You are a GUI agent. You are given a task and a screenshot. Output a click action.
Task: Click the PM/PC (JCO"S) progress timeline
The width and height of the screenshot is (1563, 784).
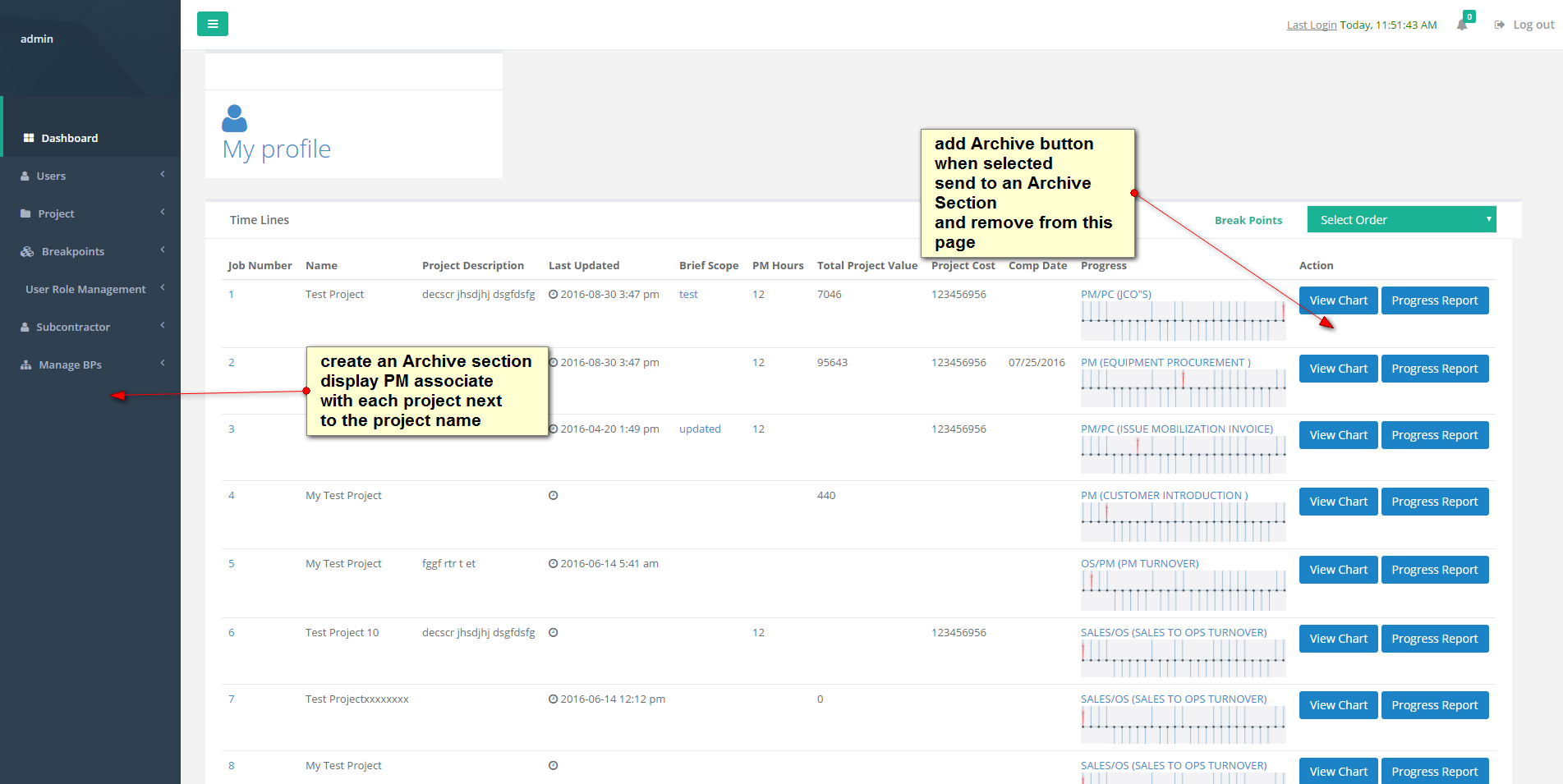tap(1184, 321)
